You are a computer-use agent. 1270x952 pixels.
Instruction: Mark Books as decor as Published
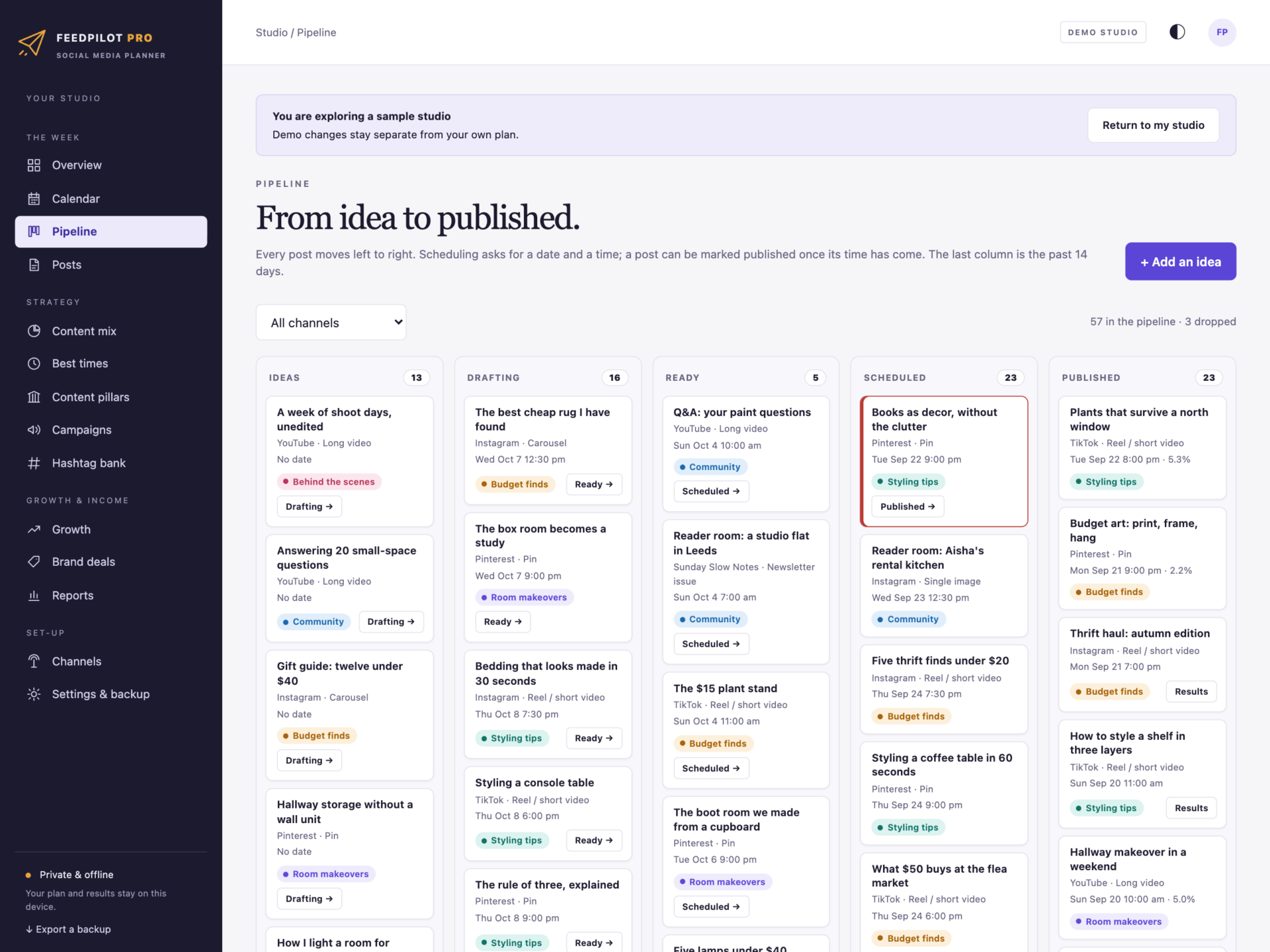908,506
